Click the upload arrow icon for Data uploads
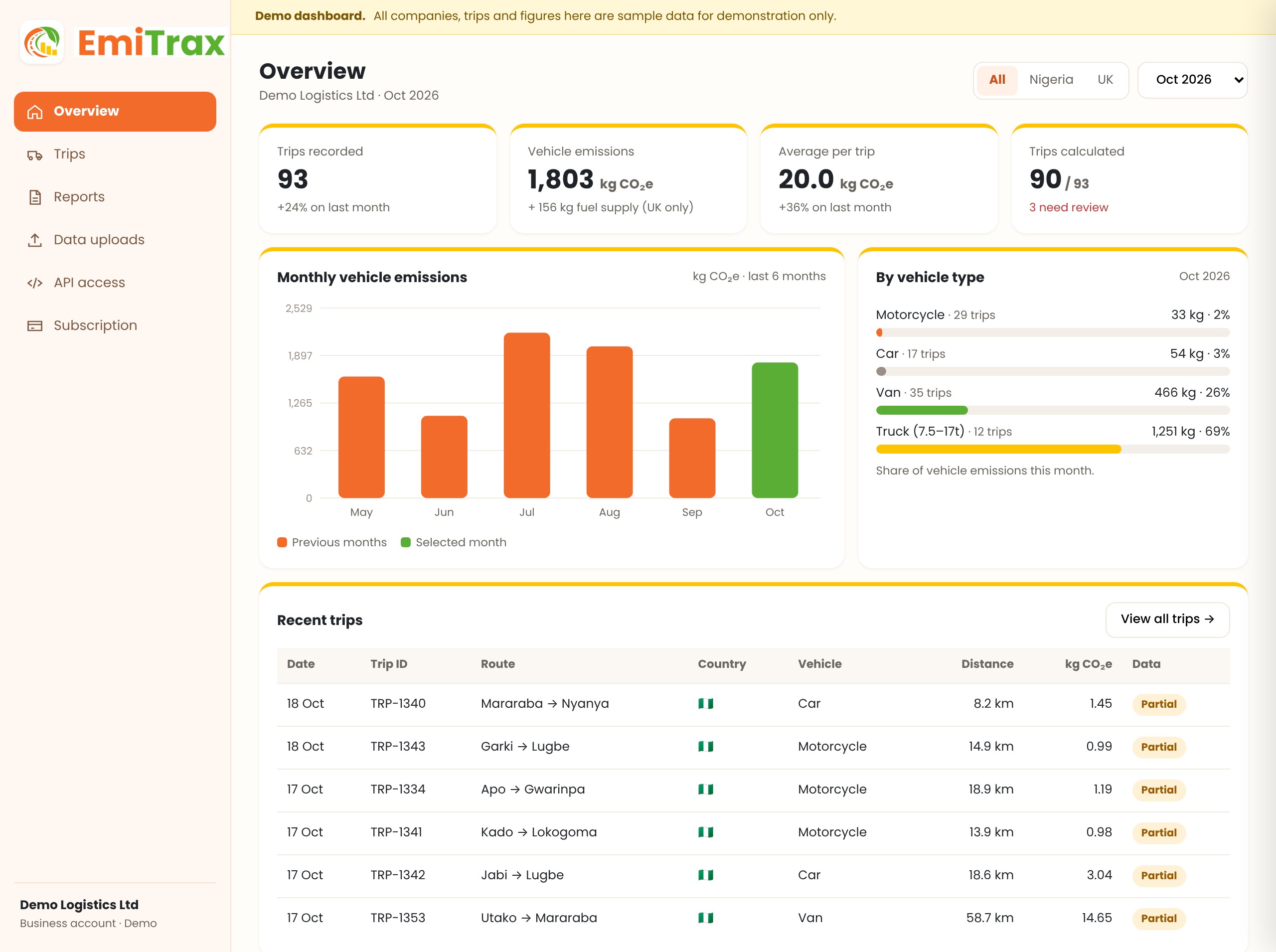The width and height of the screenshot is (1276, 952). [x=34, y=240]
